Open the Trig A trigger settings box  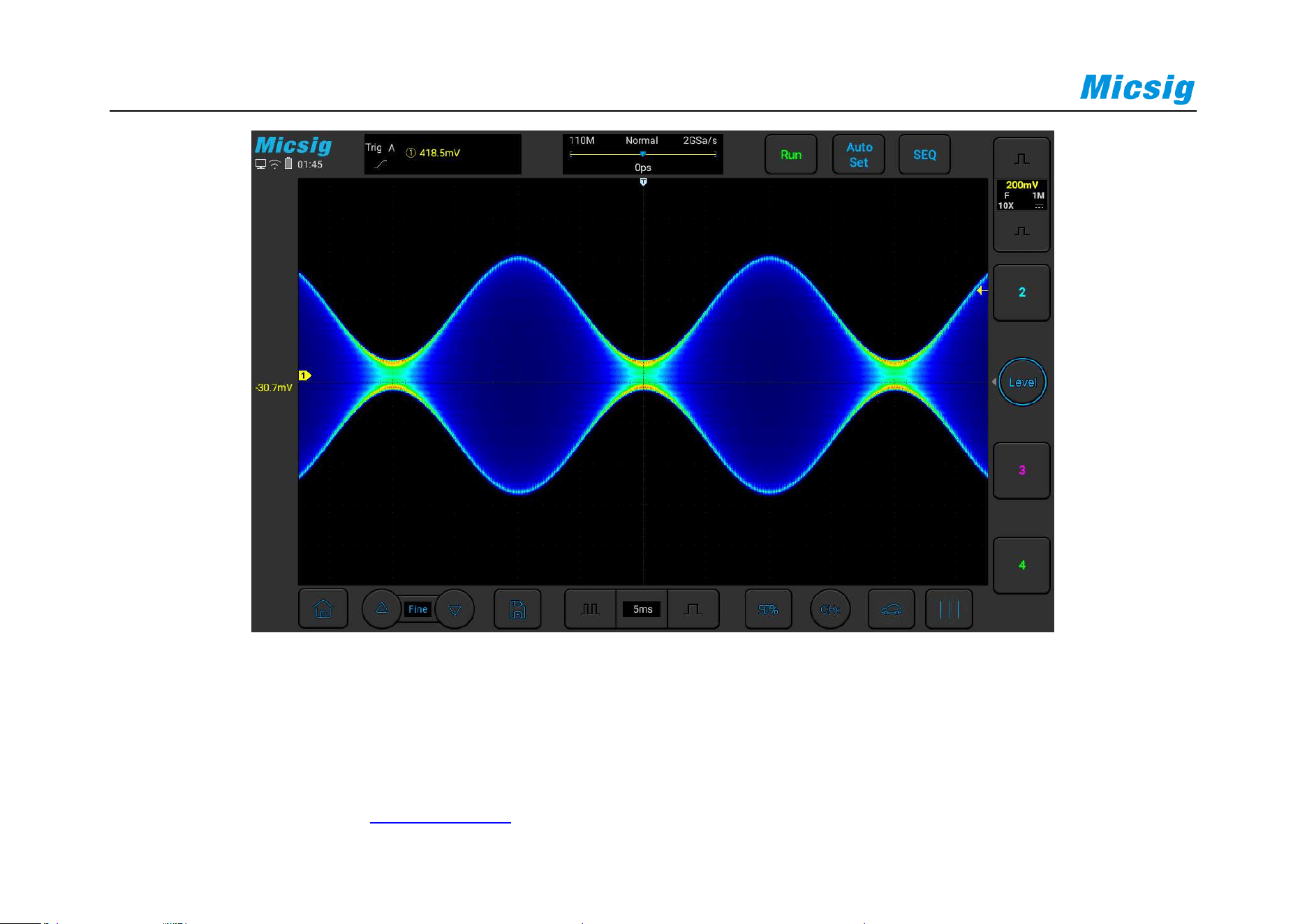pyautogui.click(x=443, y=154)
